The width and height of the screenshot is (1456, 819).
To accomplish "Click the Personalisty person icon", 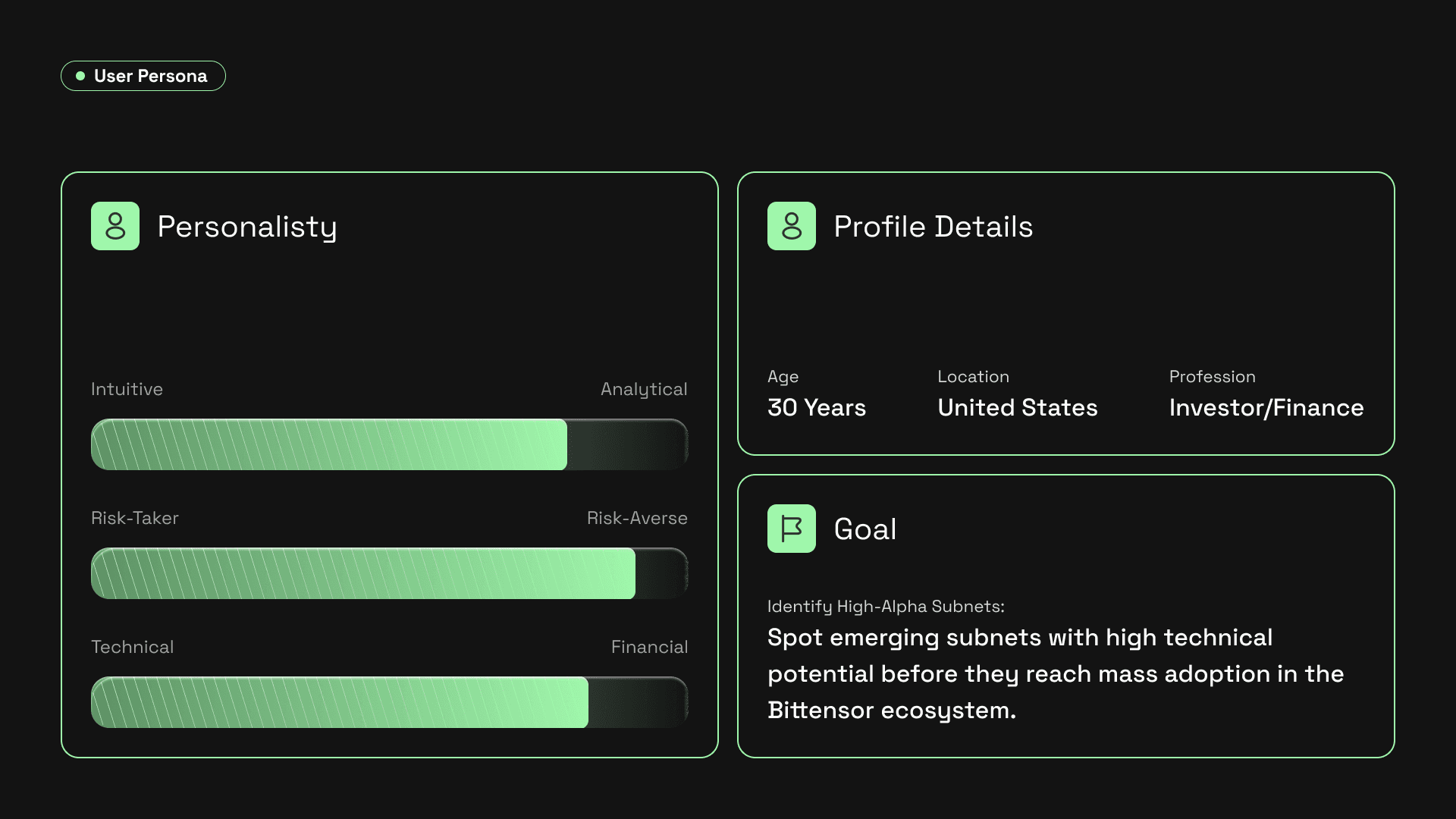I will 115,226.
